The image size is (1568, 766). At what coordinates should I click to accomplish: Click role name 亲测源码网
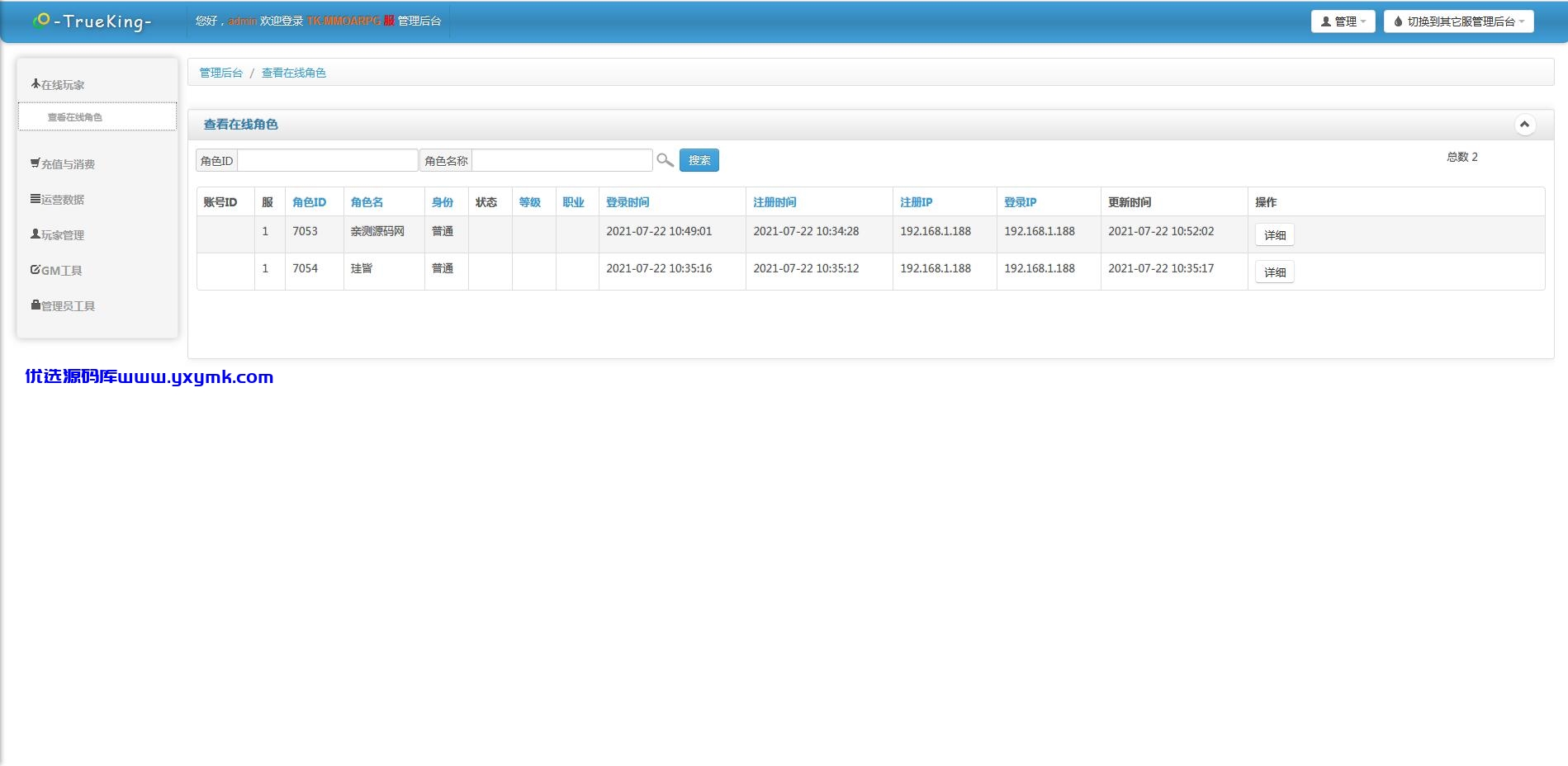tap(378, 231)
